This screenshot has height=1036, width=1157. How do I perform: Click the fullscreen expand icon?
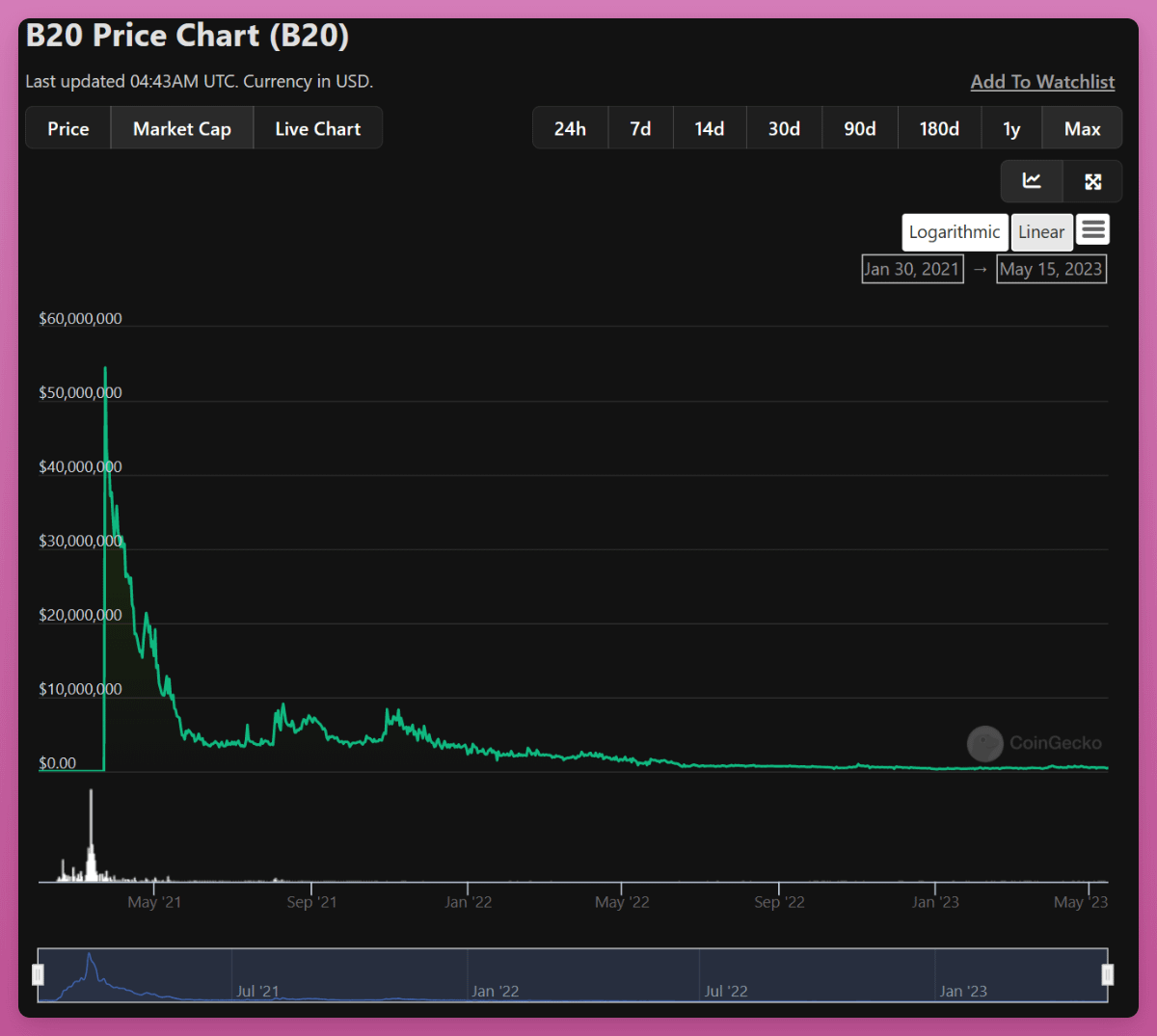coord(1092,181)
